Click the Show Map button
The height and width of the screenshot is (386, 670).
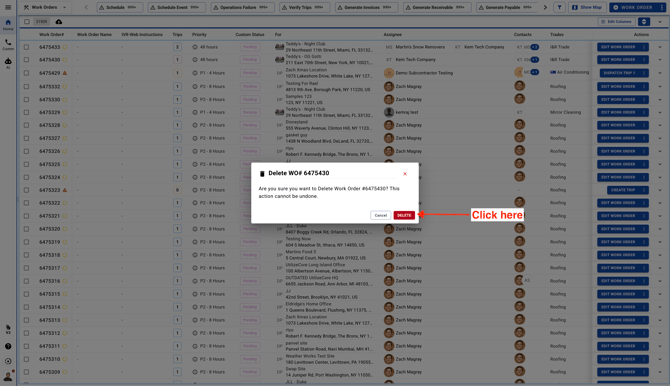pyautogui.click(x=587, y=7)
